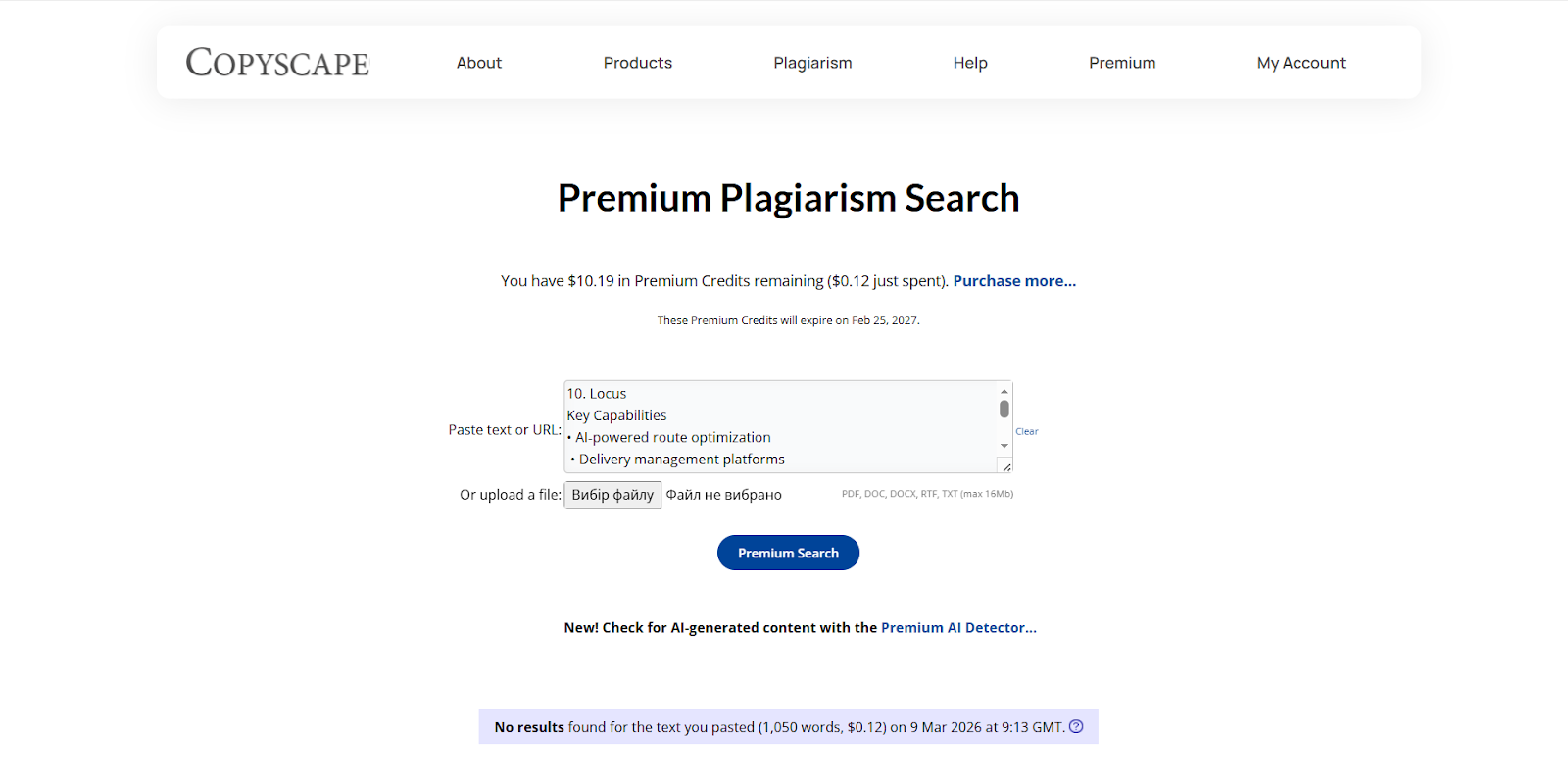Click the 'Файл не вибрано' file status text
Viewport: 1568px width, 775px height.
pos(724,495)
